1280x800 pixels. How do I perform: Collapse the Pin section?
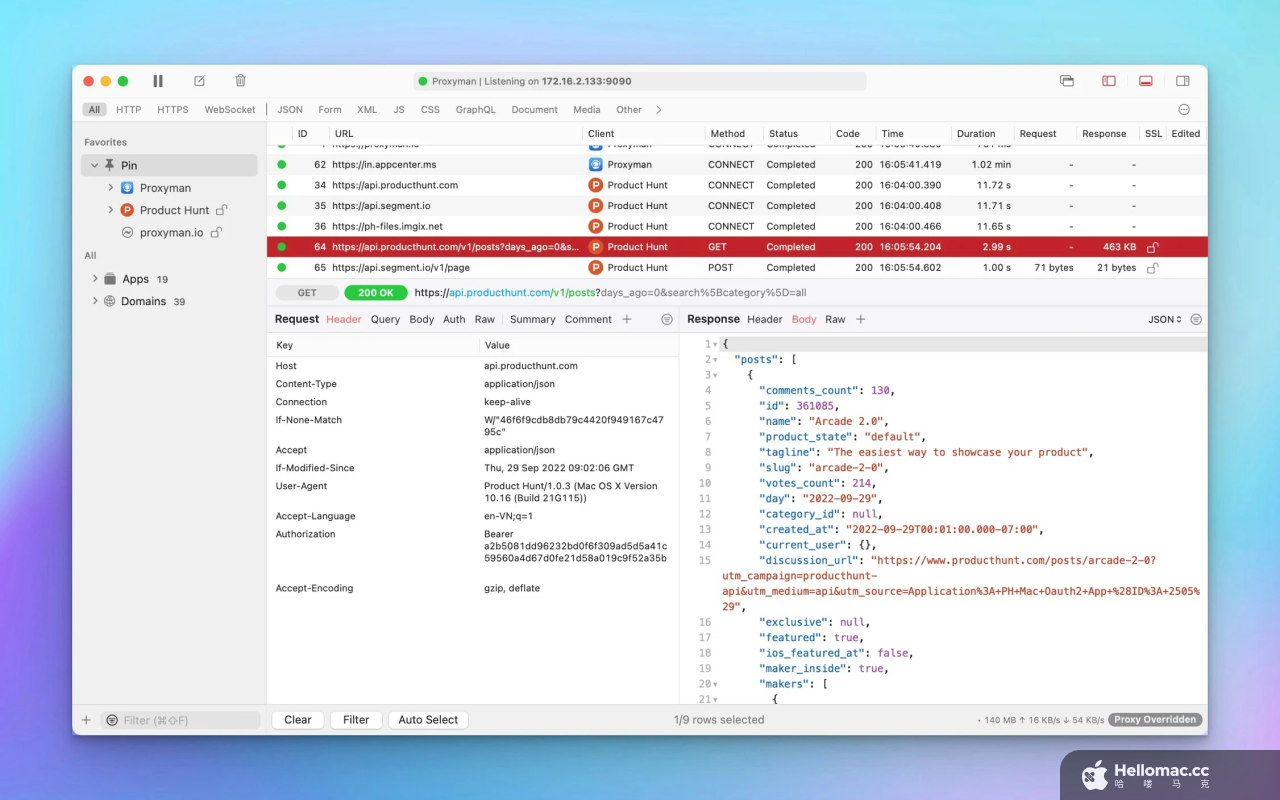click(94, 165)
